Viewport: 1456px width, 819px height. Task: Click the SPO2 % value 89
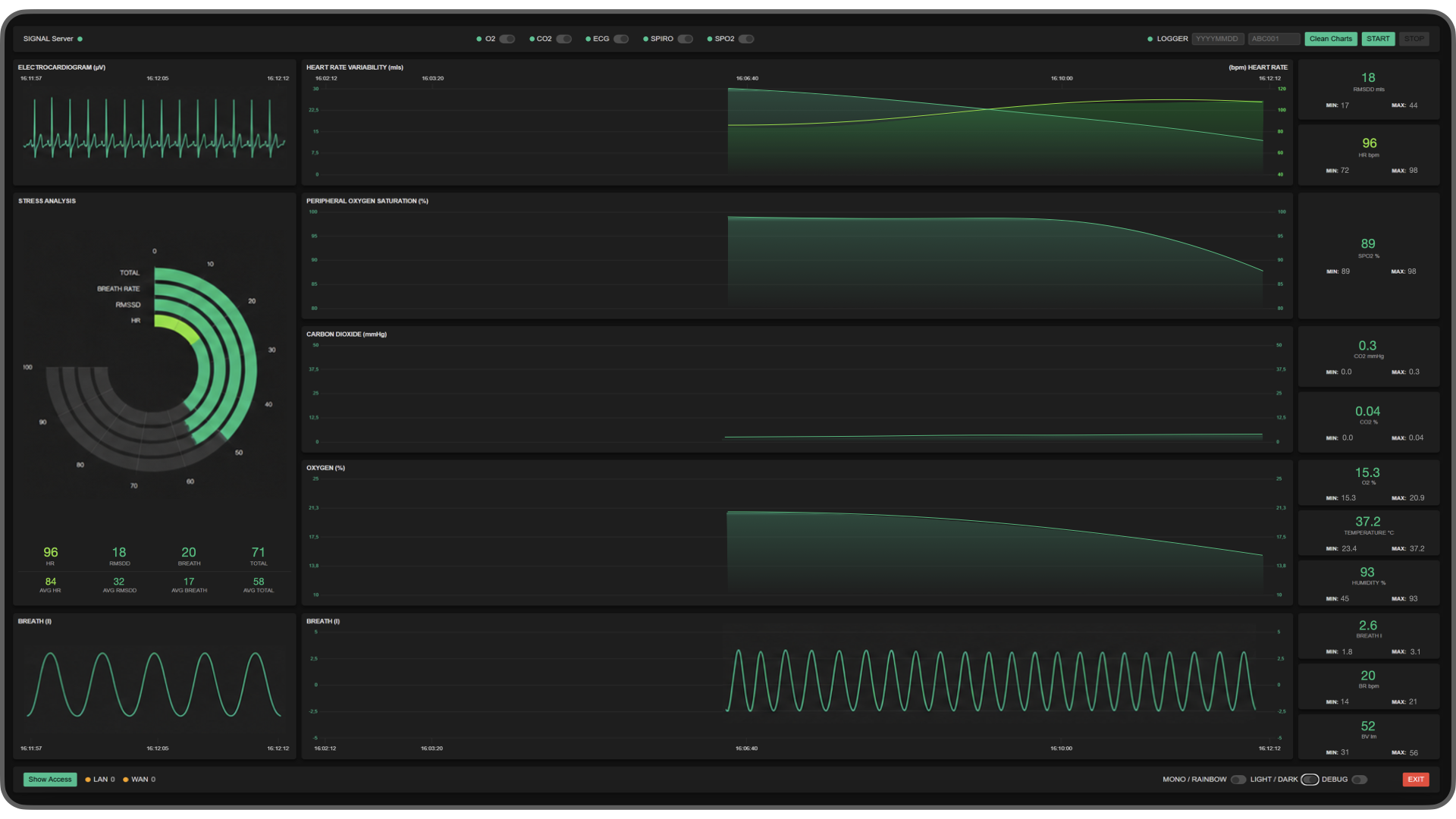pyautogui.click(x=1368, y=244)
